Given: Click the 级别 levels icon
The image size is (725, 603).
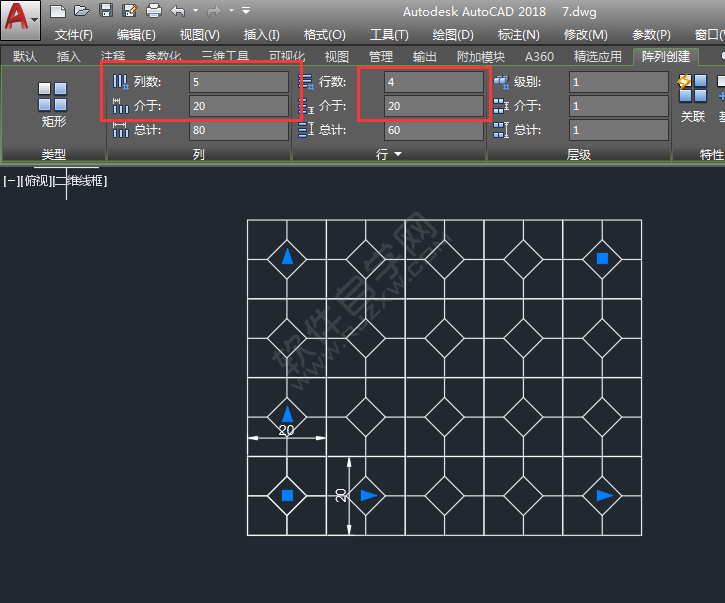Looking at the screenshot, I should click(x=501, y=82).
